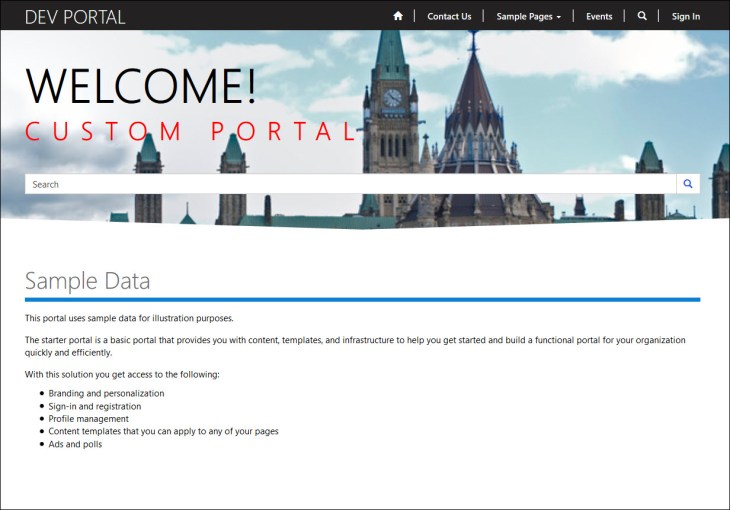730x510 pixels.
Task: Submit search with the blue magnifier button
Action: coord(688,184)
